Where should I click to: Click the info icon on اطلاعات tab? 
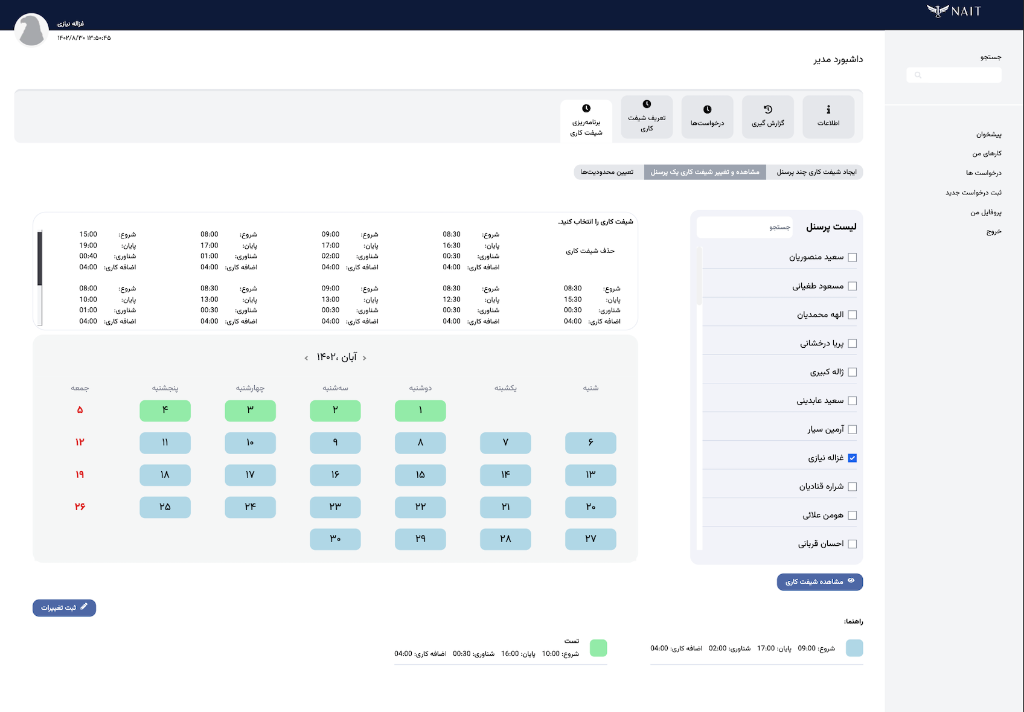pos(828,110)
